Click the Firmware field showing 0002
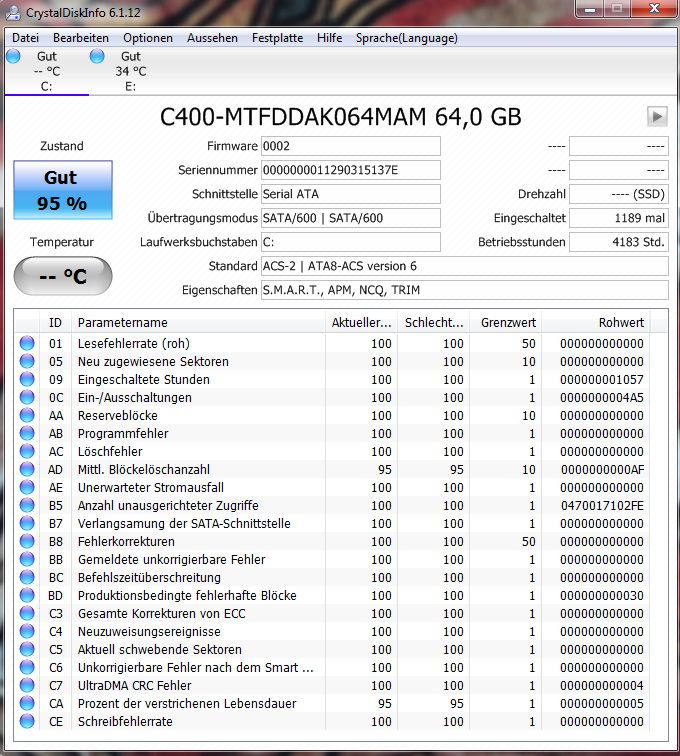680x756 pixels. point(351,146)
